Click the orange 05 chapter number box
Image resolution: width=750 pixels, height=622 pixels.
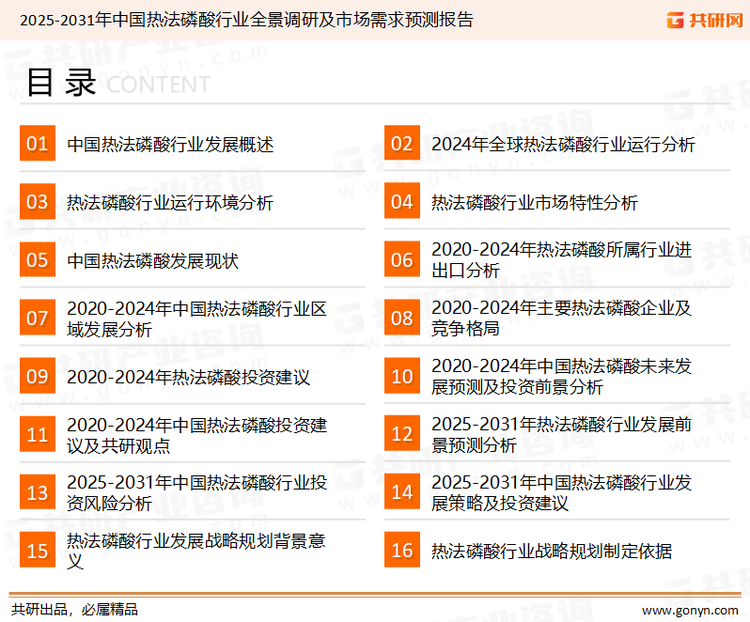(x=37, y=260)
